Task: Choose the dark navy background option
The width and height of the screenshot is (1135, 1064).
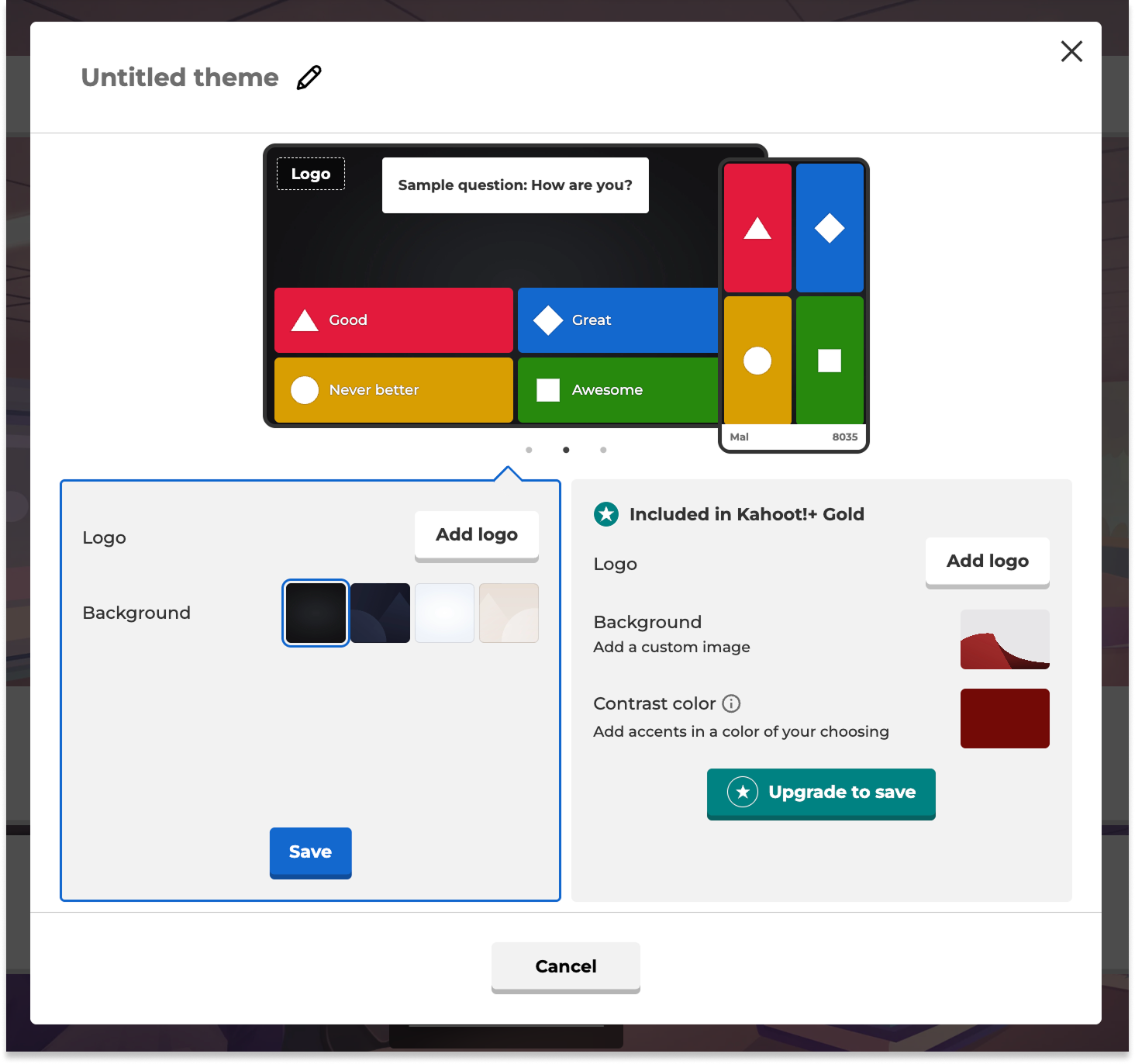Action: pos(380,613)
